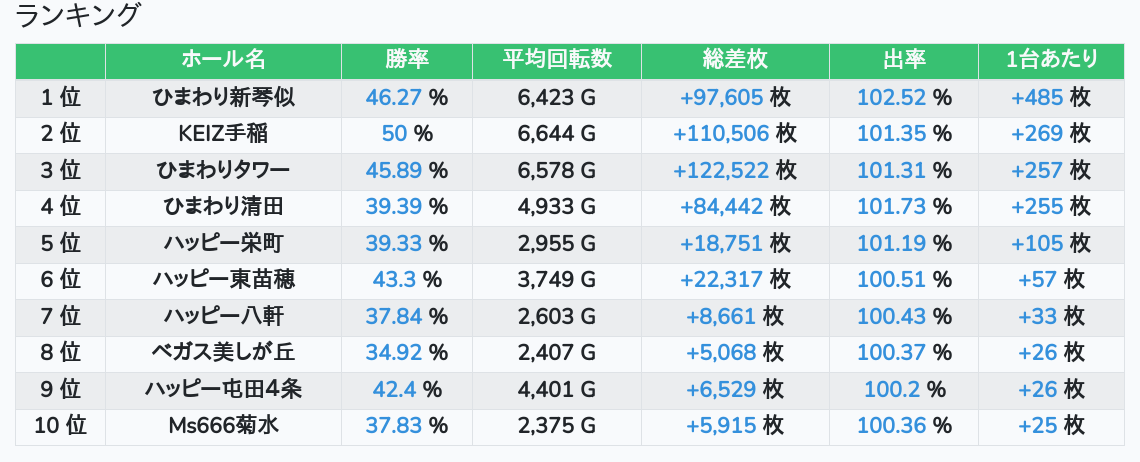Viewport: 1140px width, 462px height.
Task: Click the 勝率 column header
Action: [x=407, y=60]
